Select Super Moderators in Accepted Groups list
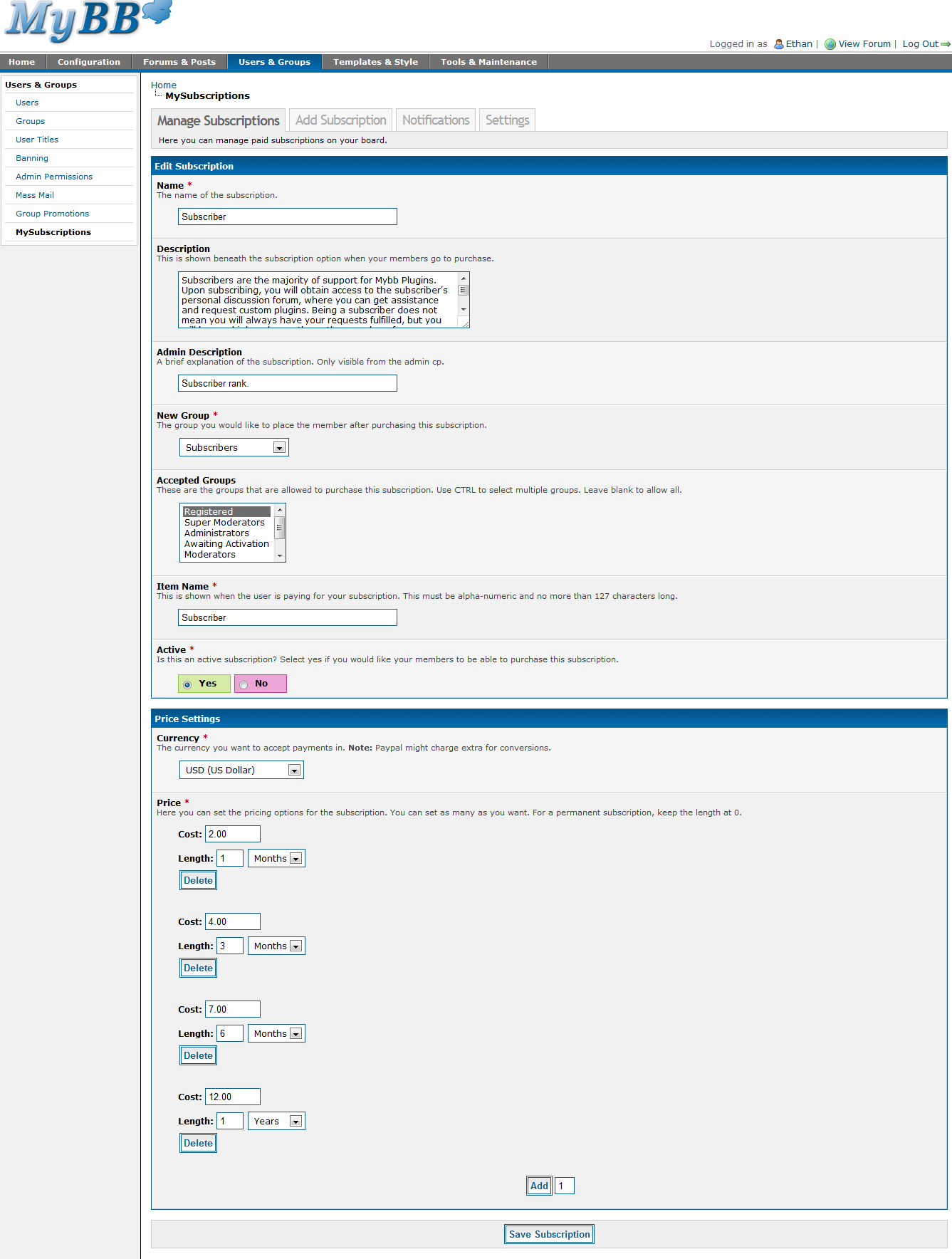The height and width of the screenshot is (1259, 952). [227, 523]
